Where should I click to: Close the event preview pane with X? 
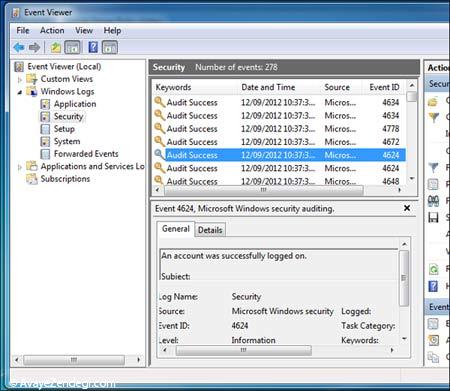pyautogui.click(x=407, y=208)
